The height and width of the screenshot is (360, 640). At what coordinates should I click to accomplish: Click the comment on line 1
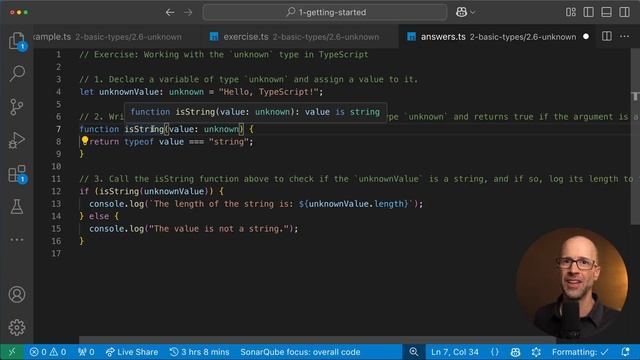[224, 55]
